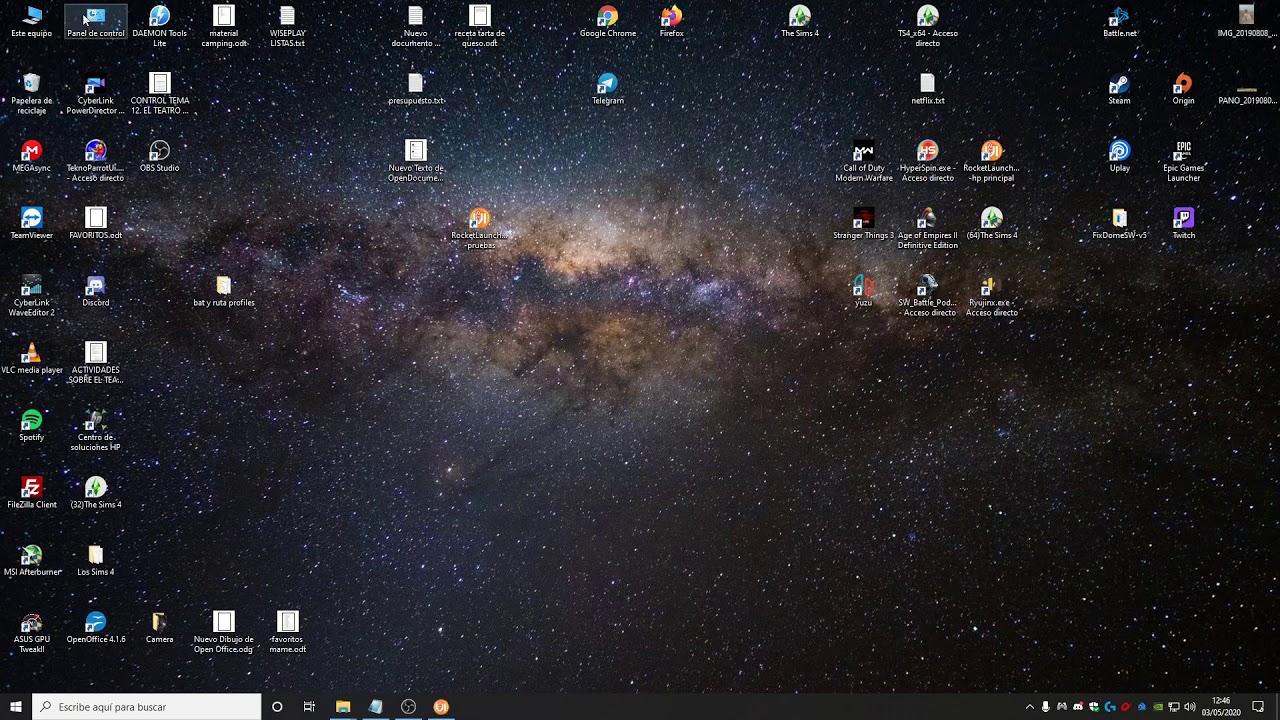1280x720 pixels.
Task: Launch TeamViewer
Action: pyautogui.click(x=32, y=223)
